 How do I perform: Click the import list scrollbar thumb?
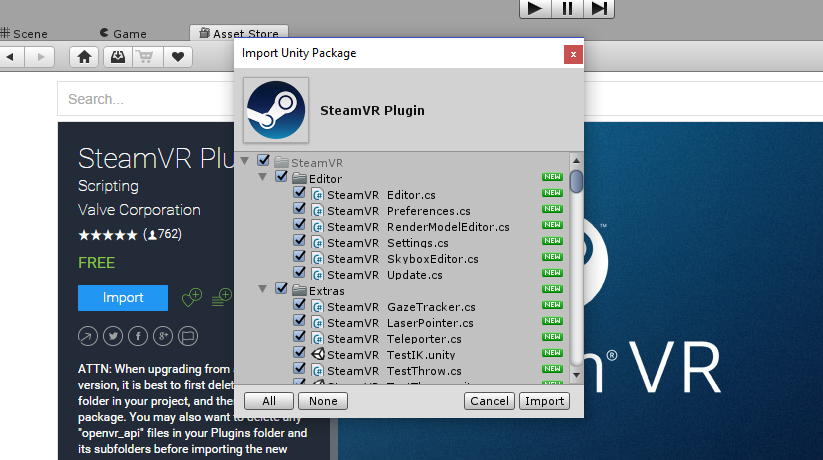click(x=576, y=181)
